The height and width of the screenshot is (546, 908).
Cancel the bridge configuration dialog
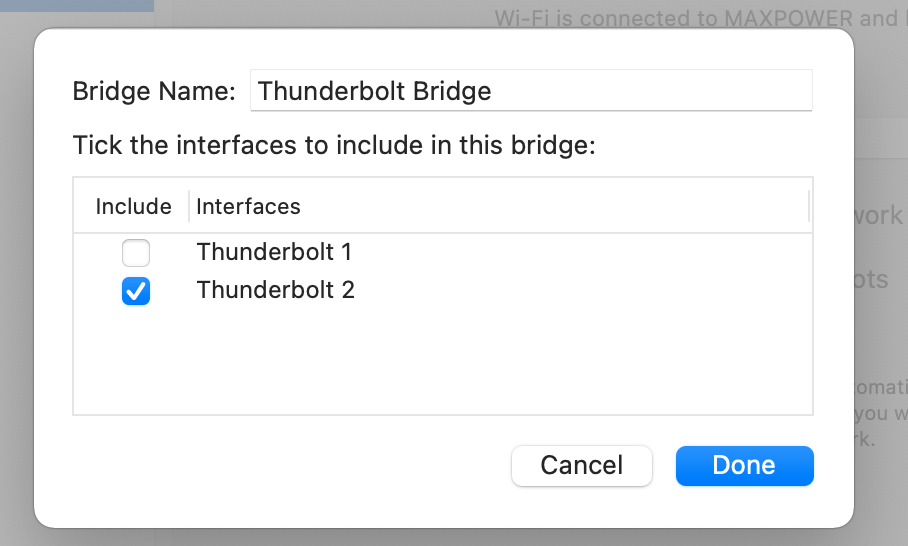581,465
